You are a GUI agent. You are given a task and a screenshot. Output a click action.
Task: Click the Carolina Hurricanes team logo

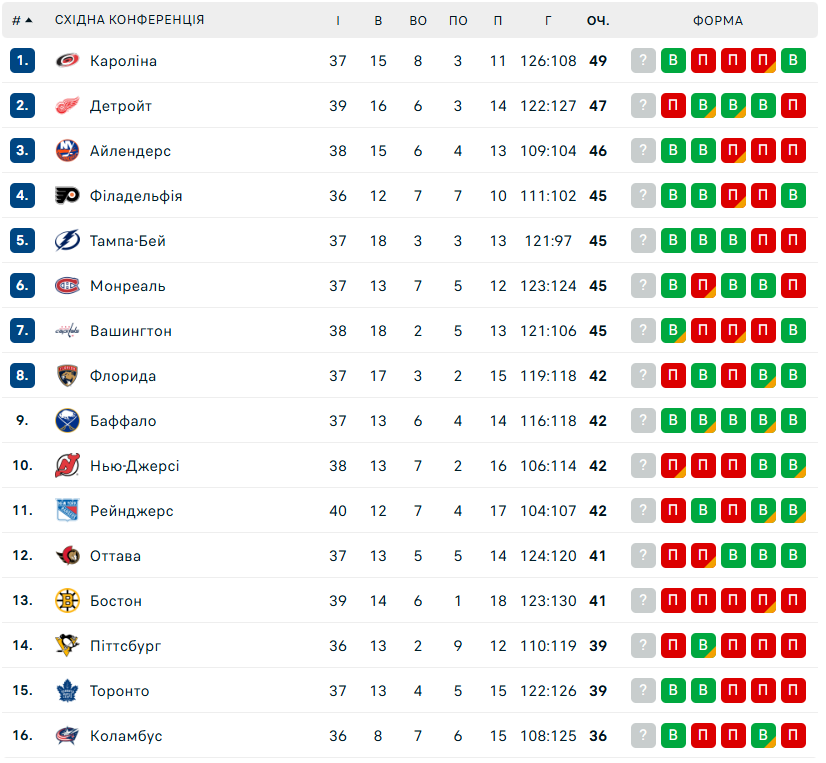tap(67, 61)
